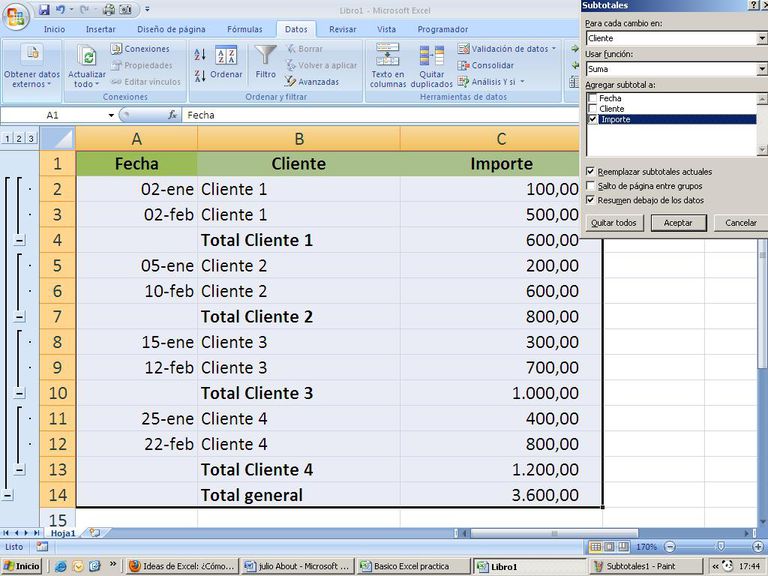This screenshot has width=768, height=576.
Task: Open the Revisar ribbon tab
Action: click(342, 29)
